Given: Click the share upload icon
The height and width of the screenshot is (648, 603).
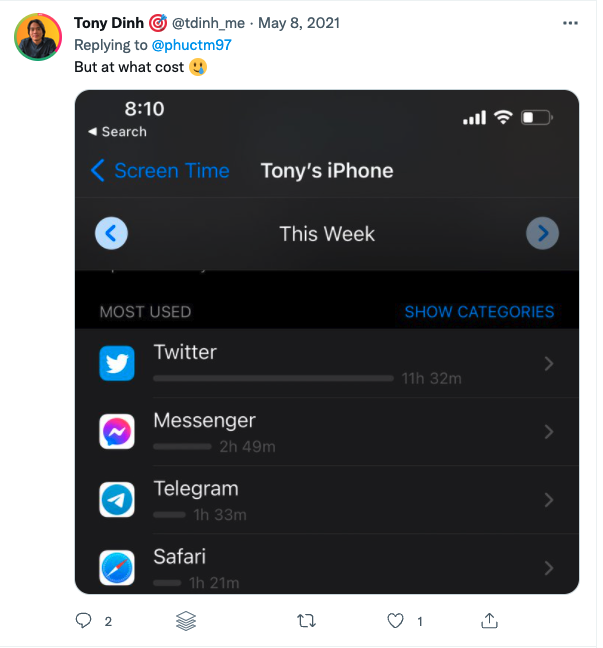Looking at the screenshot, I should (490, 621).
